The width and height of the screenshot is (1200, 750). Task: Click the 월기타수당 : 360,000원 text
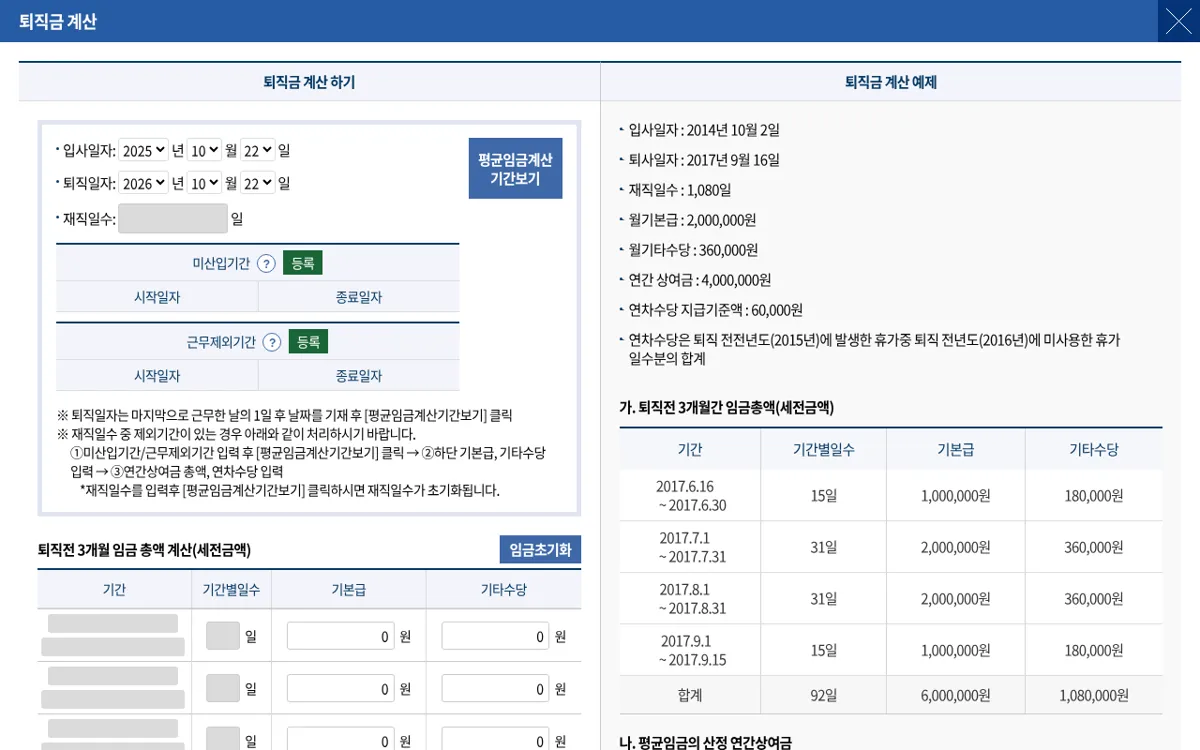coord(693,250)
